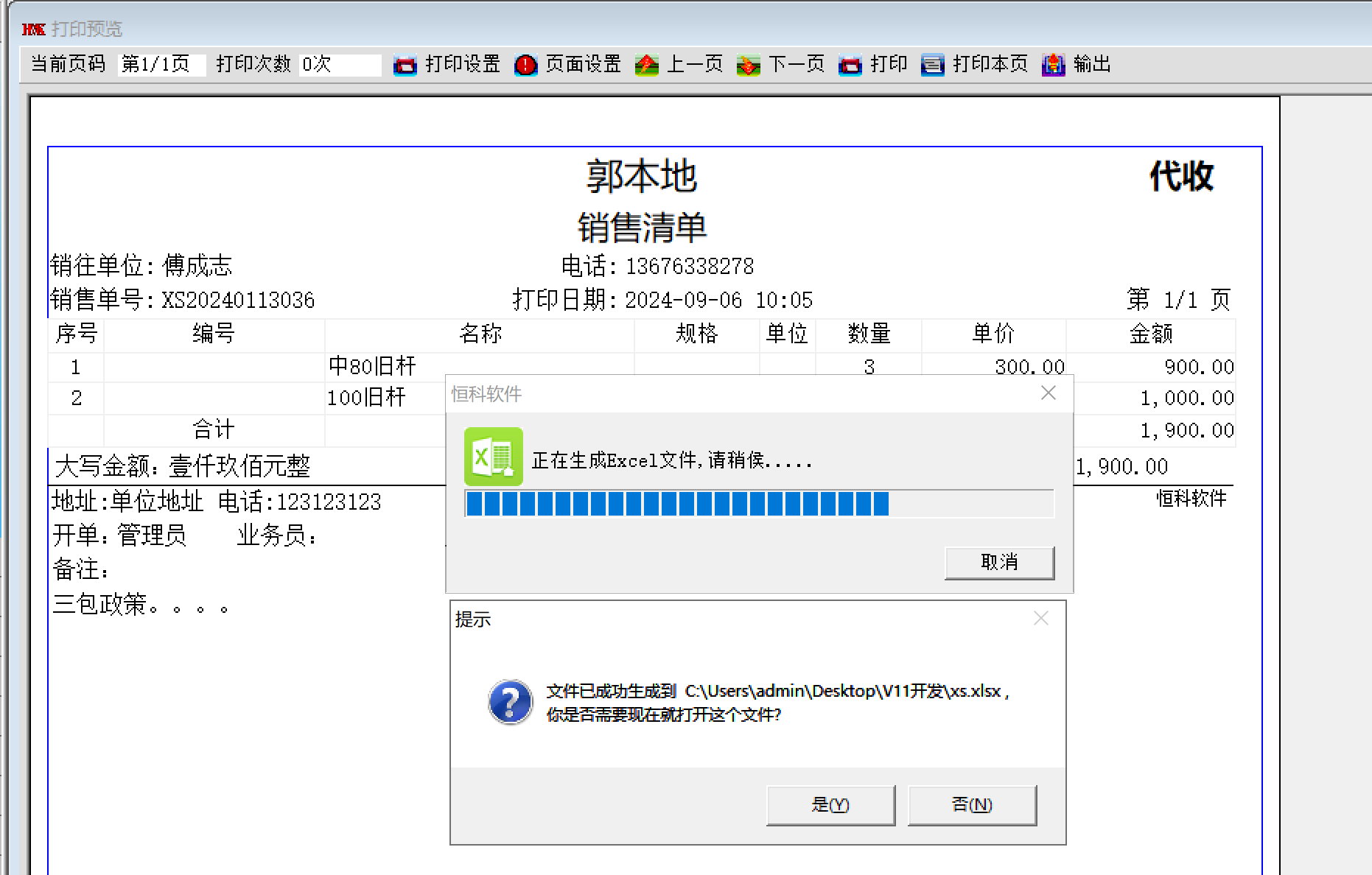The width and height of the screenshot is (1372, 875).
Task: Close the 提示 message dialog
Action: 1041,619
